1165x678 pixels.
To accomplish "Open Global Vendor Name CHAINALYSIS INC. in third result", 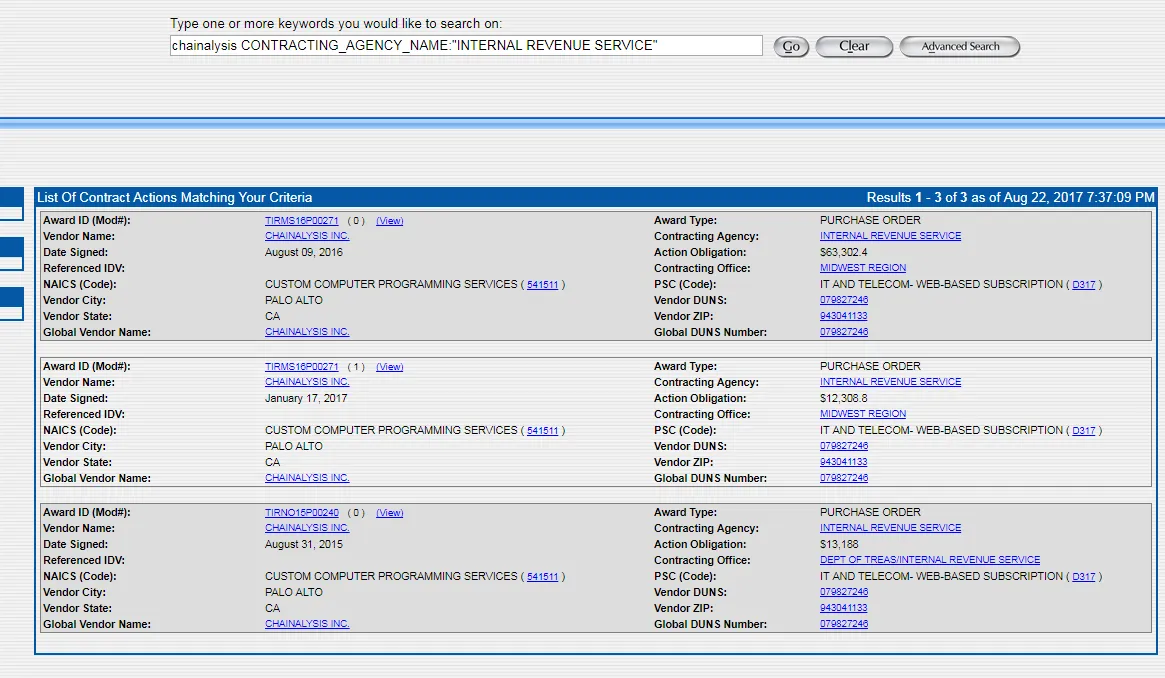I will coord(307,624).
